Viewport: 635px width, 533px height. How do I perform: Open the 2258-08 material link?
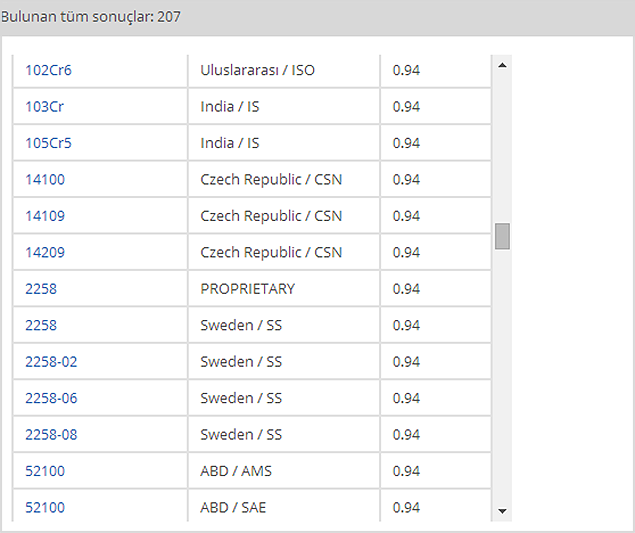pos(51,435)
